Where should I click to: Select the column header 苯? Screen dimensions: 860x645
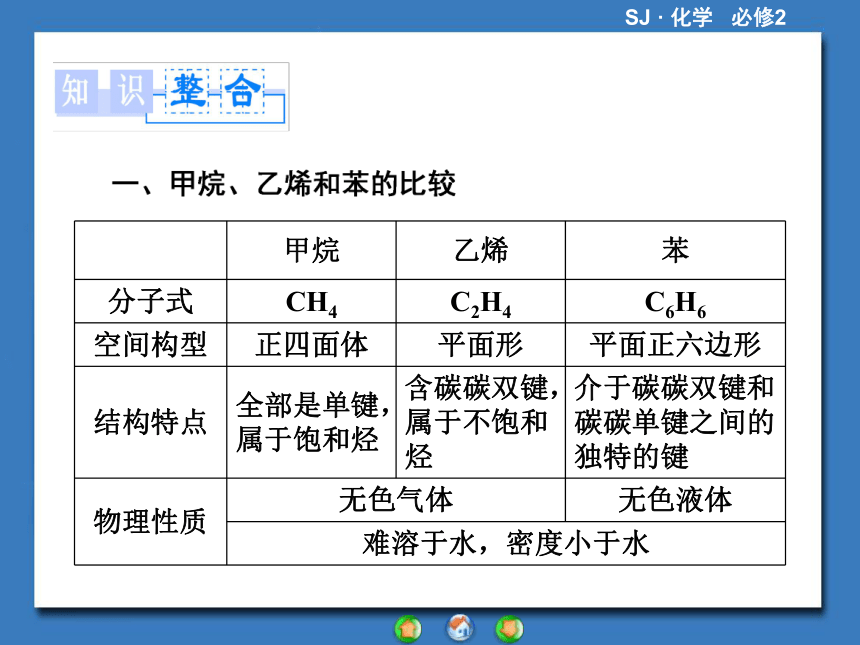[x=675, y=250]
